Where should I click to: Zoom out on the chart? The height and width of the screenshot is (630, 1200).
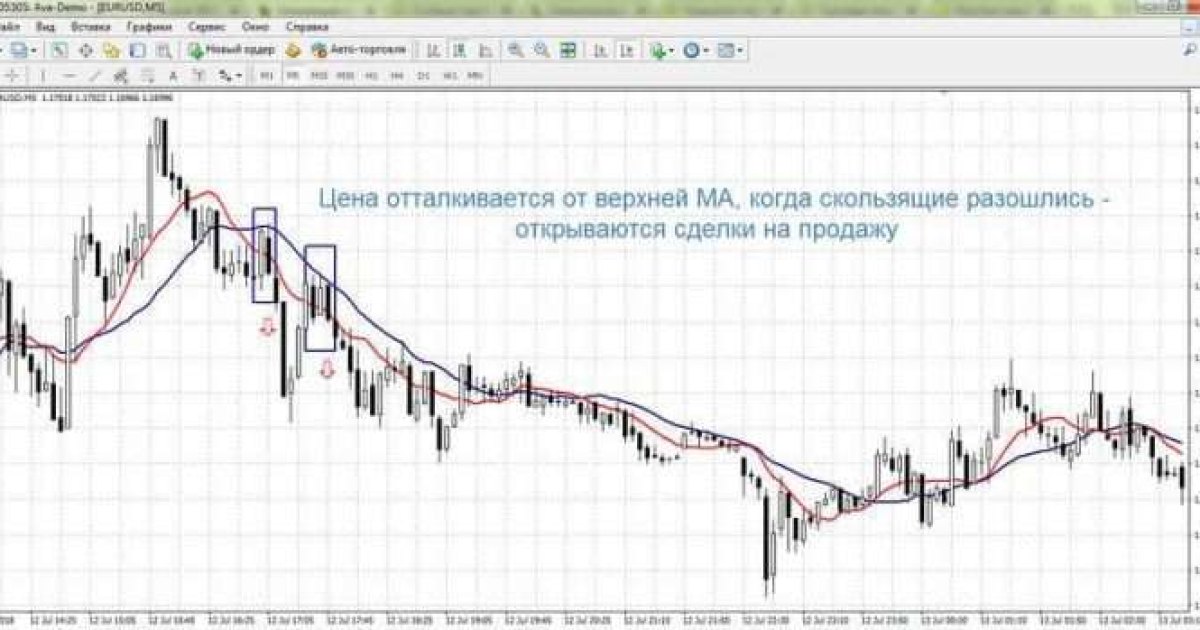tap(542, 50)
